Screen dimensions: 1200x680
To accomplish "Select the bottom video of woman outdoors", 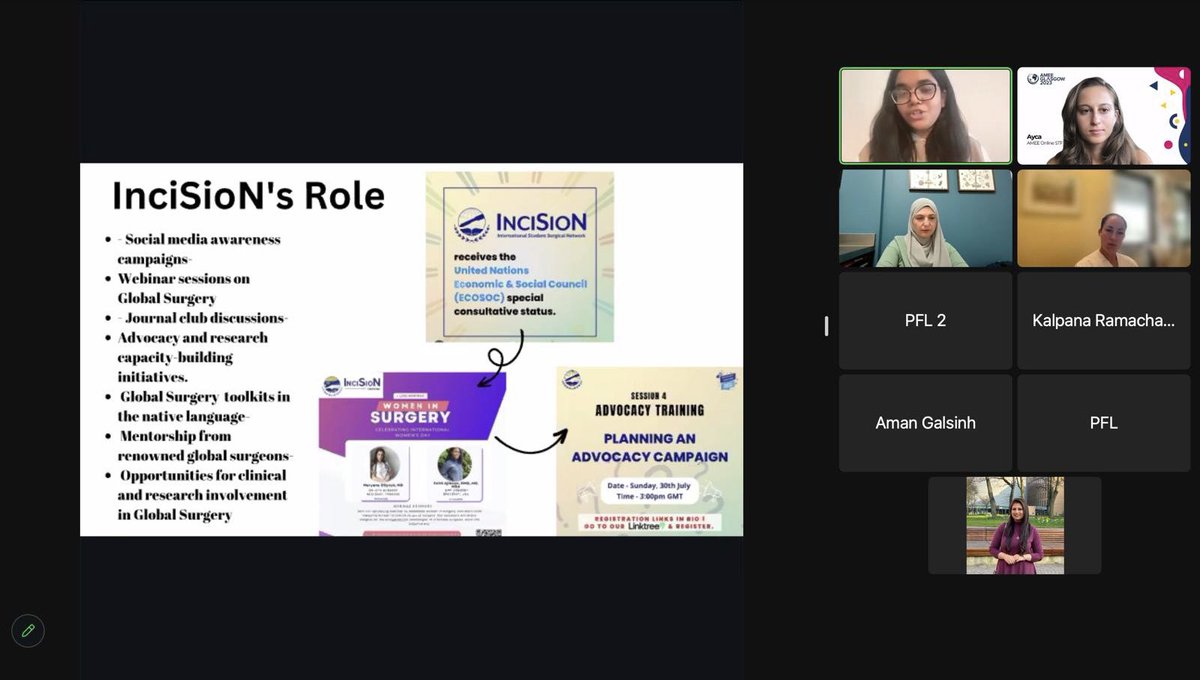I will point(1015,525).
